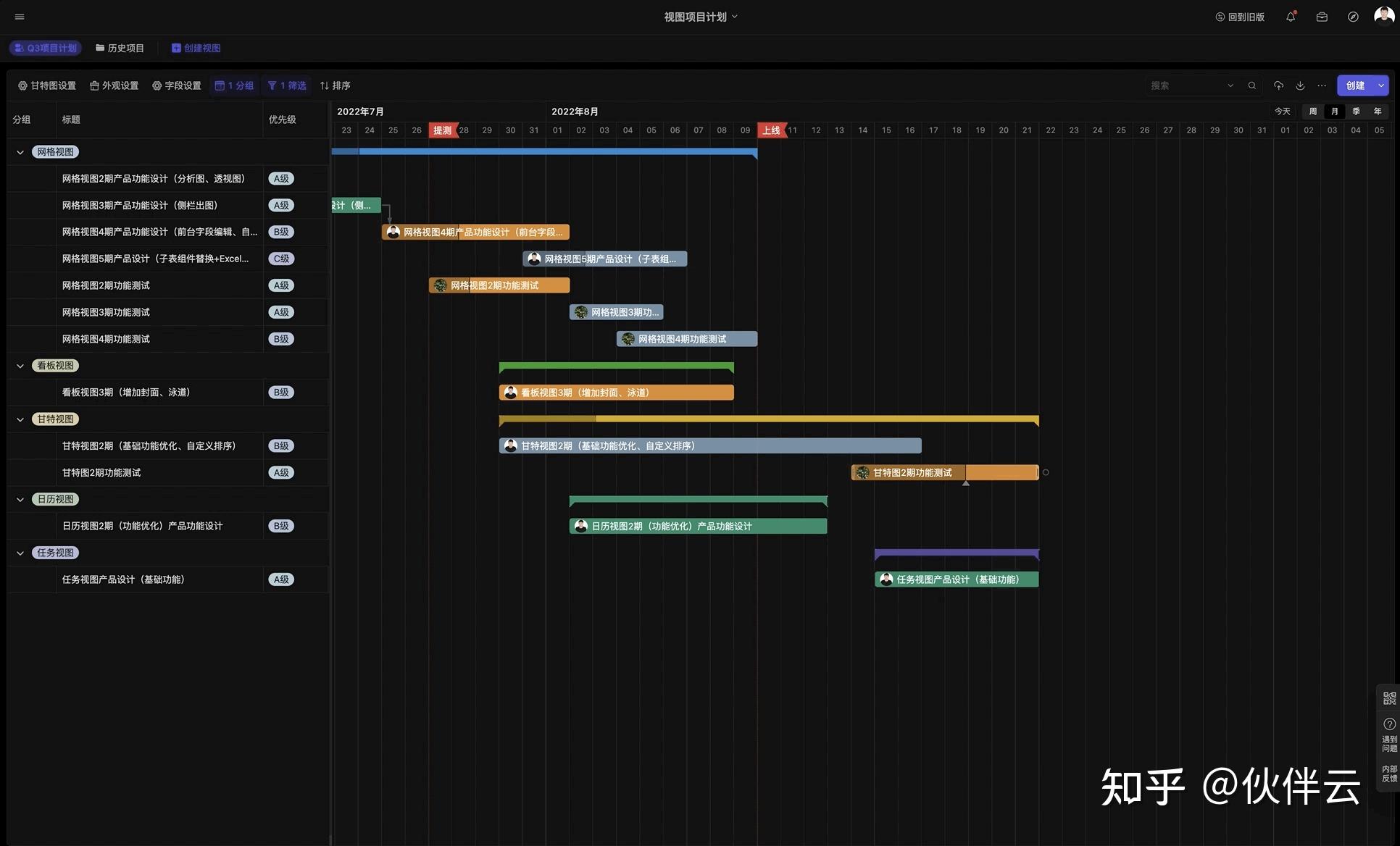The height and width of the screenshot is (846, 1400).
Task: Open 甘特图设置 settings
Action: click(x=47, y=85)
